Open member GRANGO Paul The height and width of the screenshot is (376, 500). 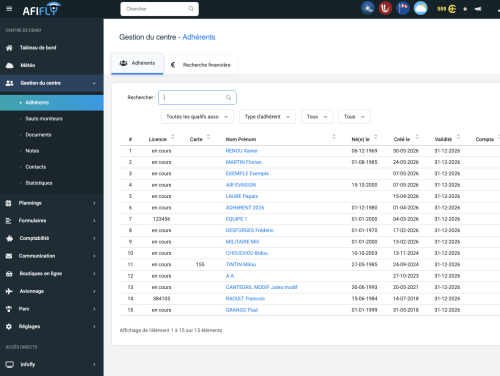[x=242, y=310]
